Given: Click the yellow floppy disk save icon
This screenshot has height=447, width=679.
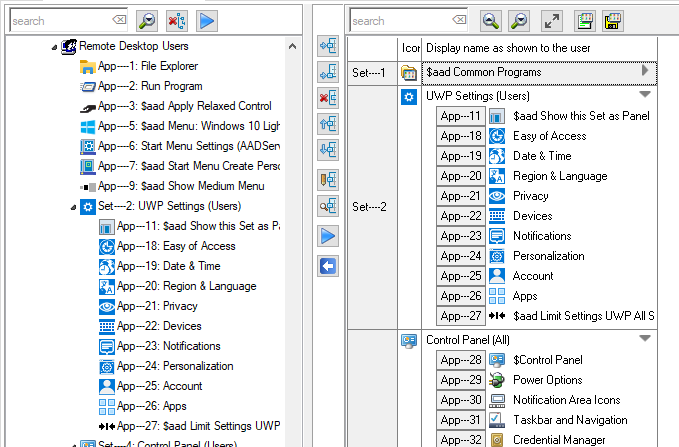Looking at the screenshot, I should [614, 20].
